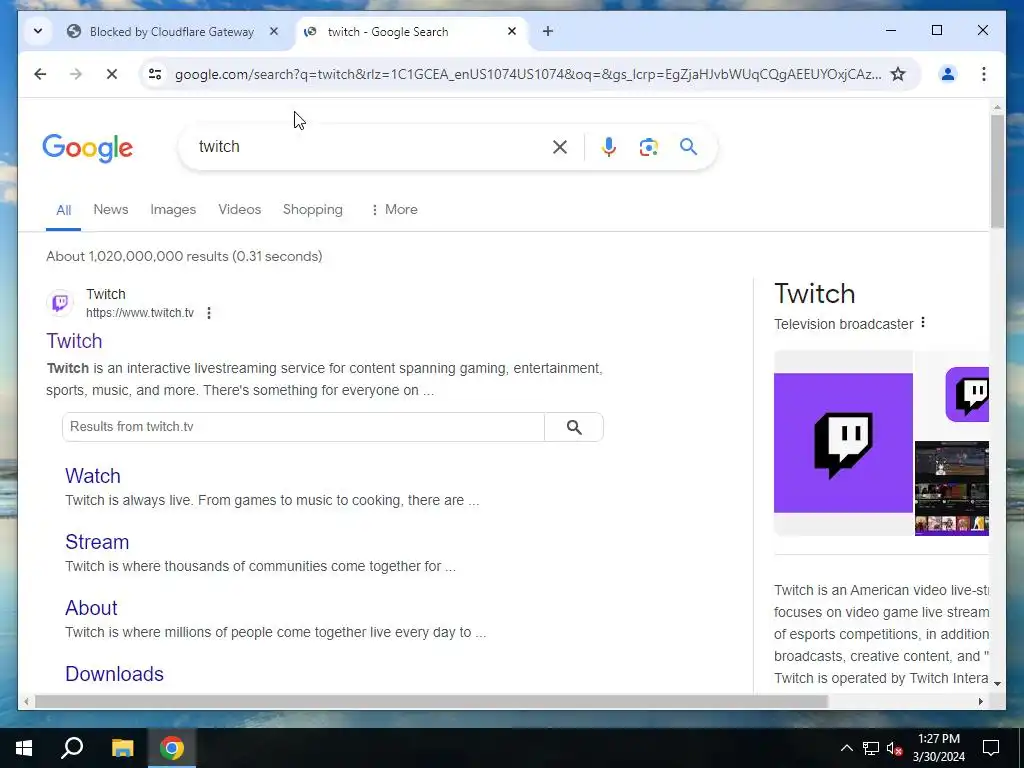The image size is (1024, 768).
Task: Open three-dot options beside twitch.tv URL
Action: point(209,313)
